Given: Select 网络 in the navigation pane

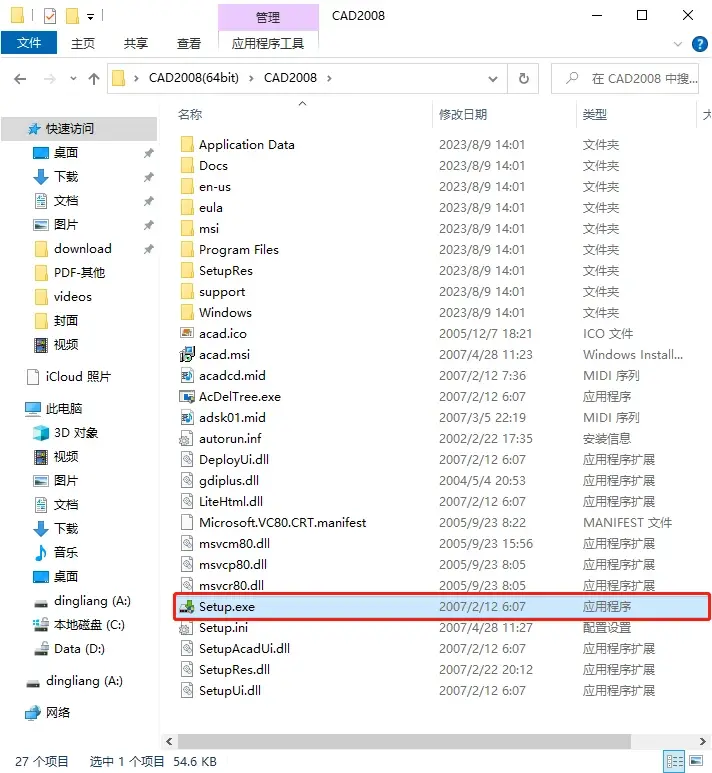Looking at the screenshot, I should tap(58, 712).
